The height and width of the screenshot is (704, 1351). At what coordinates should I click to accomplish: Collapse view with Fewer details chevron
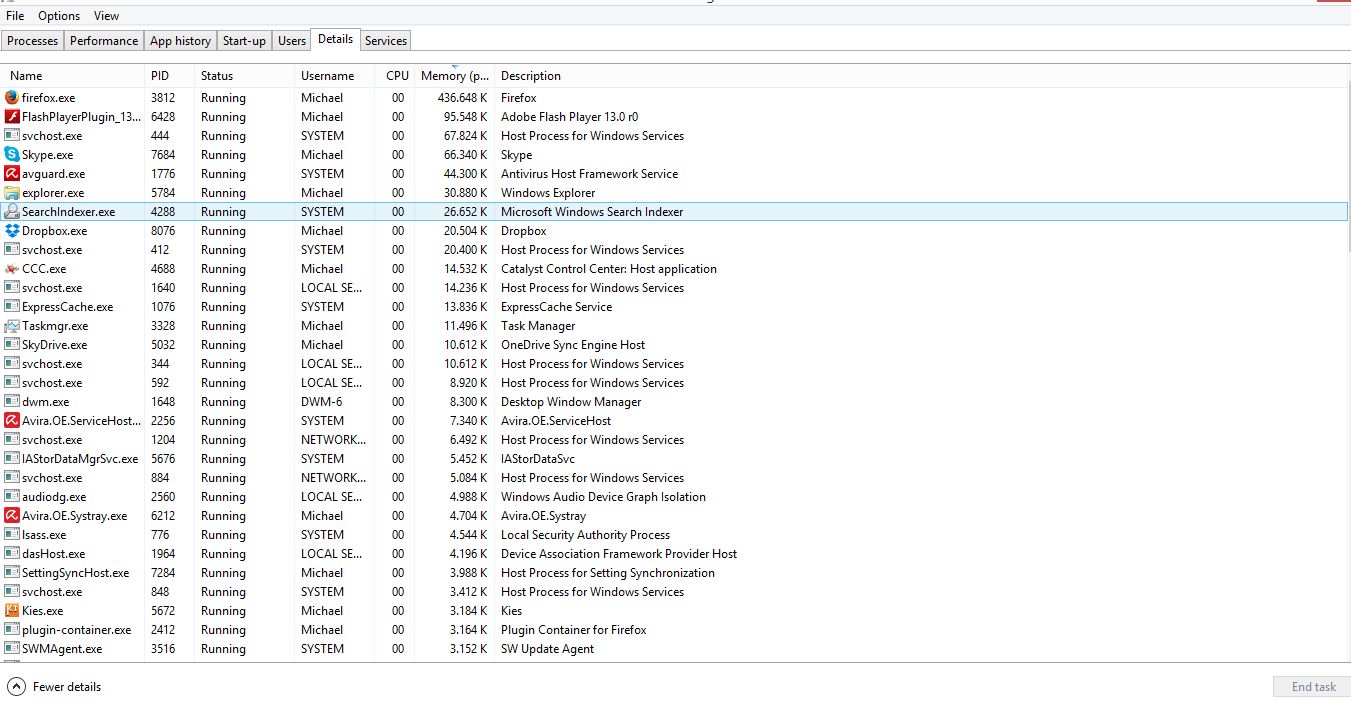tap(16, 687)
